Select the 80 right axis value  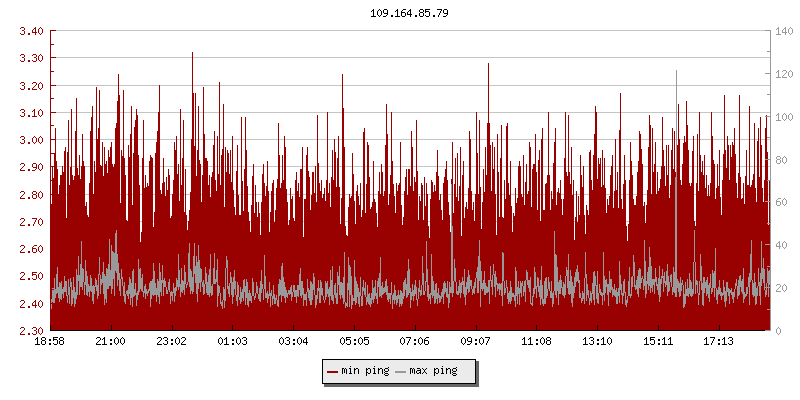click(780, 160)
